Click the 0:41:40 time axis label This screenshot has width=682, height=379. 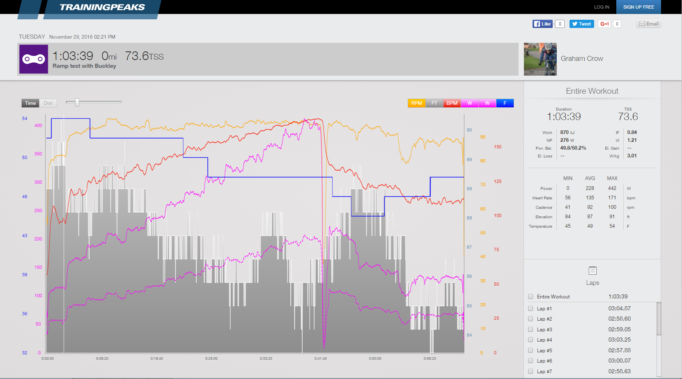(321, 359)
